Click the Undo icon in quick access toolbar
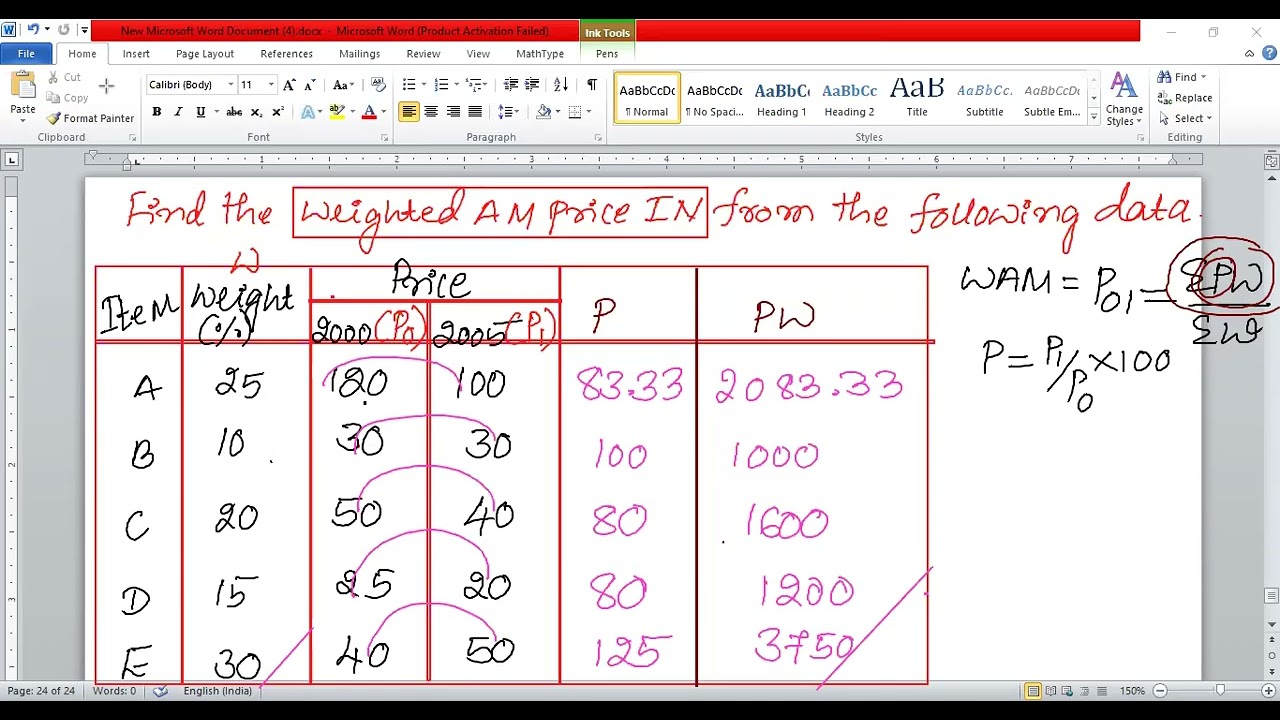The height and width of the screenshot is (720, 1280). click(x=33, y=30)
